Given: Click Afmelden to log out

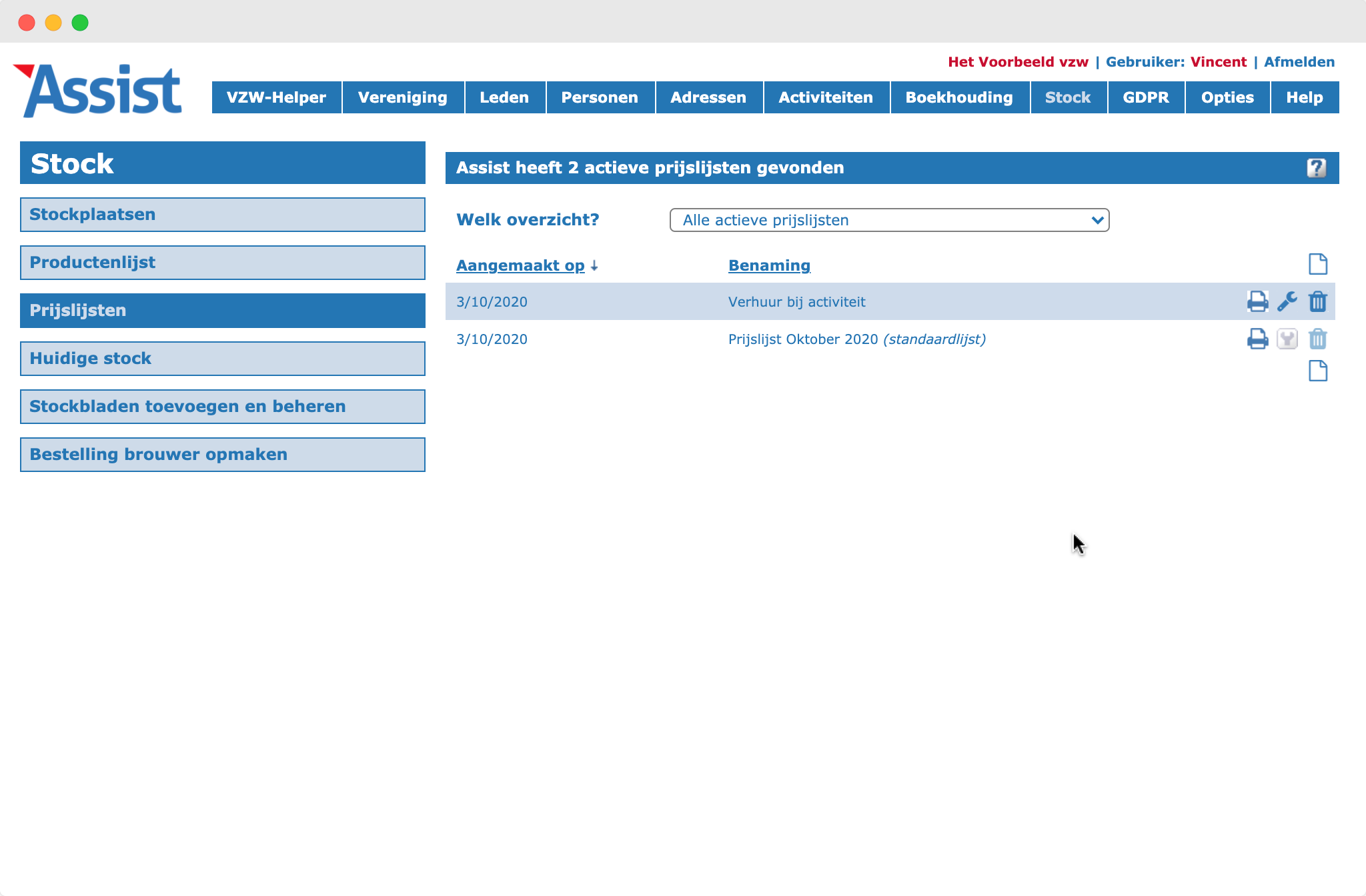Looking at the screenshot, I should (x=1299, y=62).
